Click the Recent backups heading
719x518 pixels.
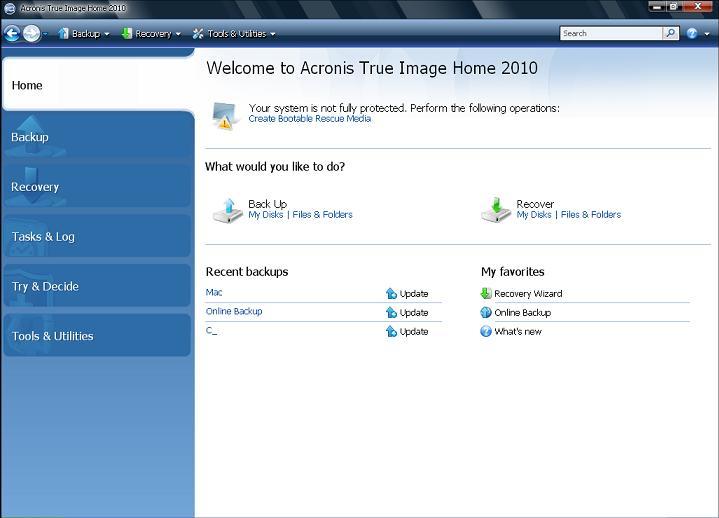point(247,272)
